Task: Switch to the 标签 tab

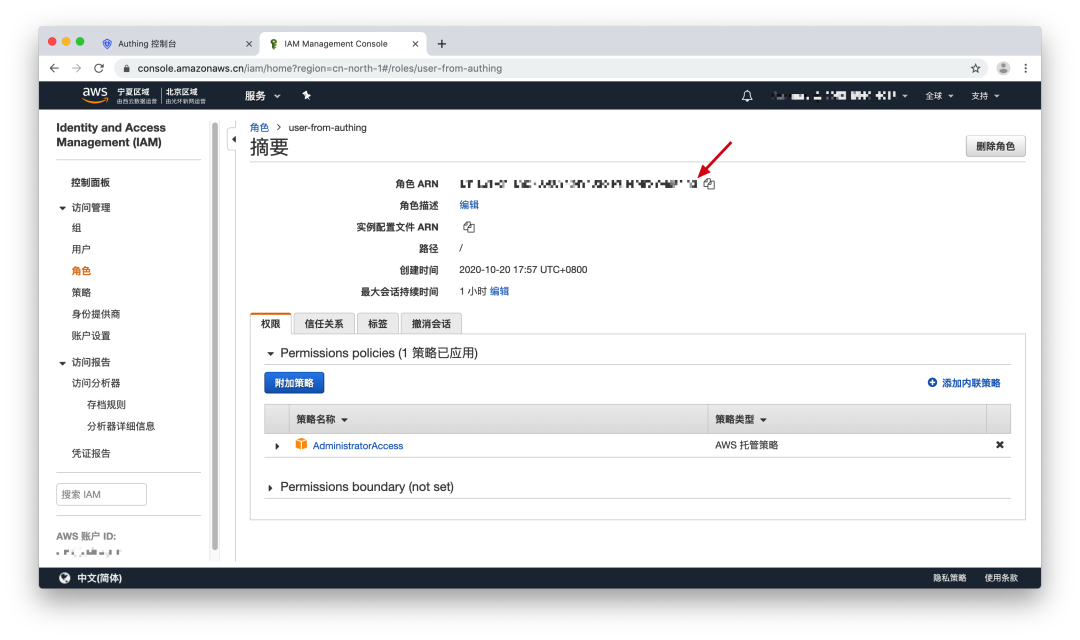Action: coord(377,324)
